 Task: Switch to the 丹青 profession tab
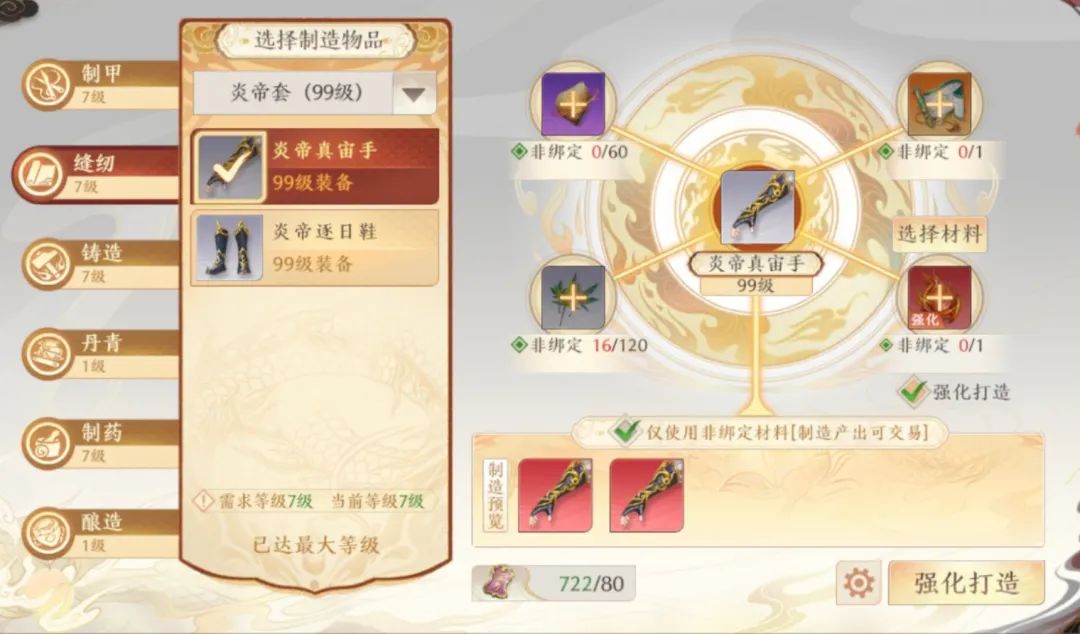(x=101, y=354)
